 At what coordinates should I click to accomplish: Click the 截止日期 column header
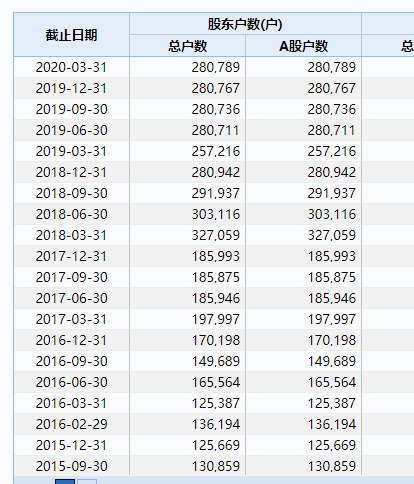coord(71,35)
